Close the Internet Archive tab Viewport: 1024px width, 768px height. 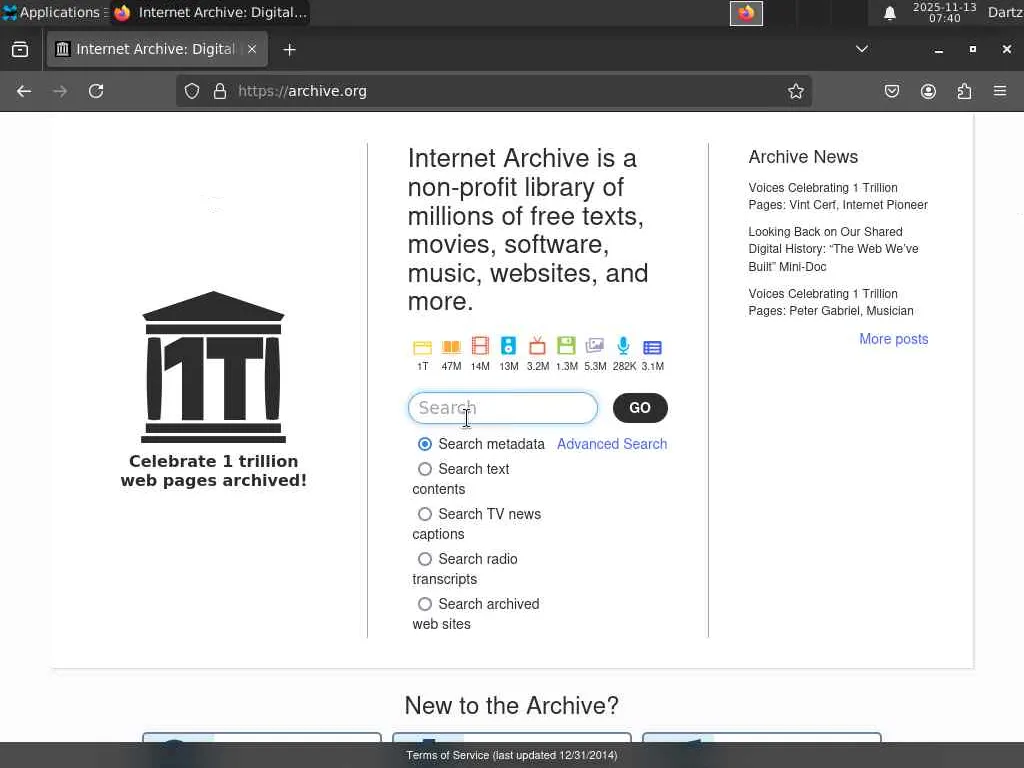coord(252,49)
